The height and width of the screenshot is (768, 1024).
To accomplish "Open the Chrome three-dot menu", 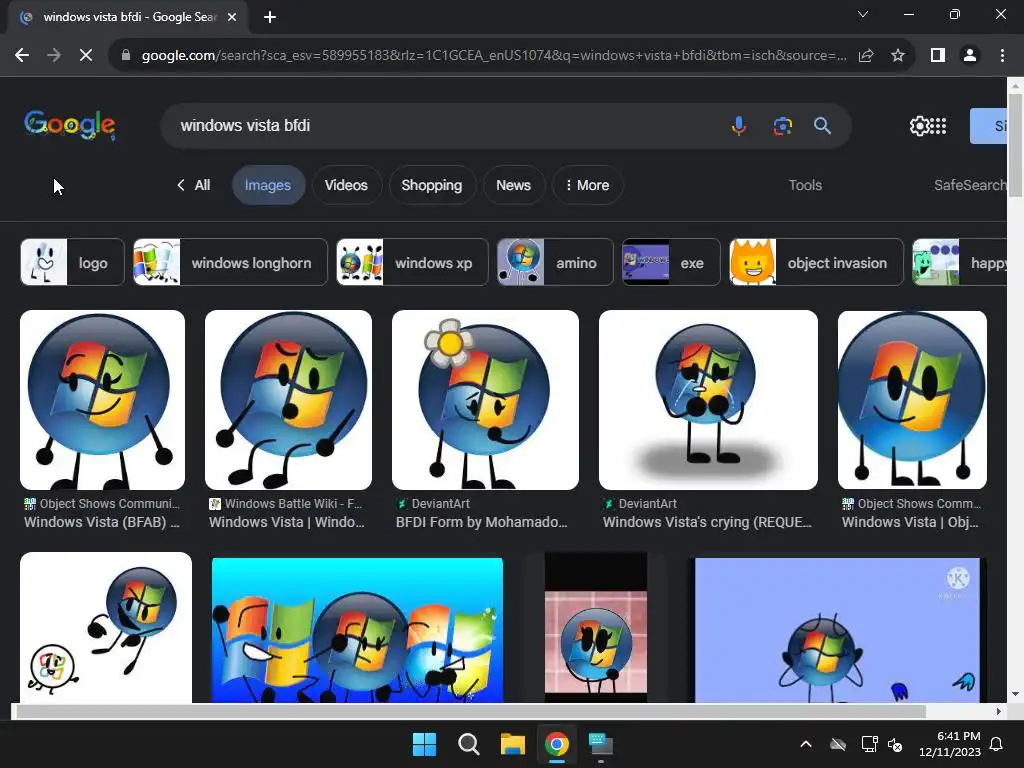I will [x=1002, y=56].
